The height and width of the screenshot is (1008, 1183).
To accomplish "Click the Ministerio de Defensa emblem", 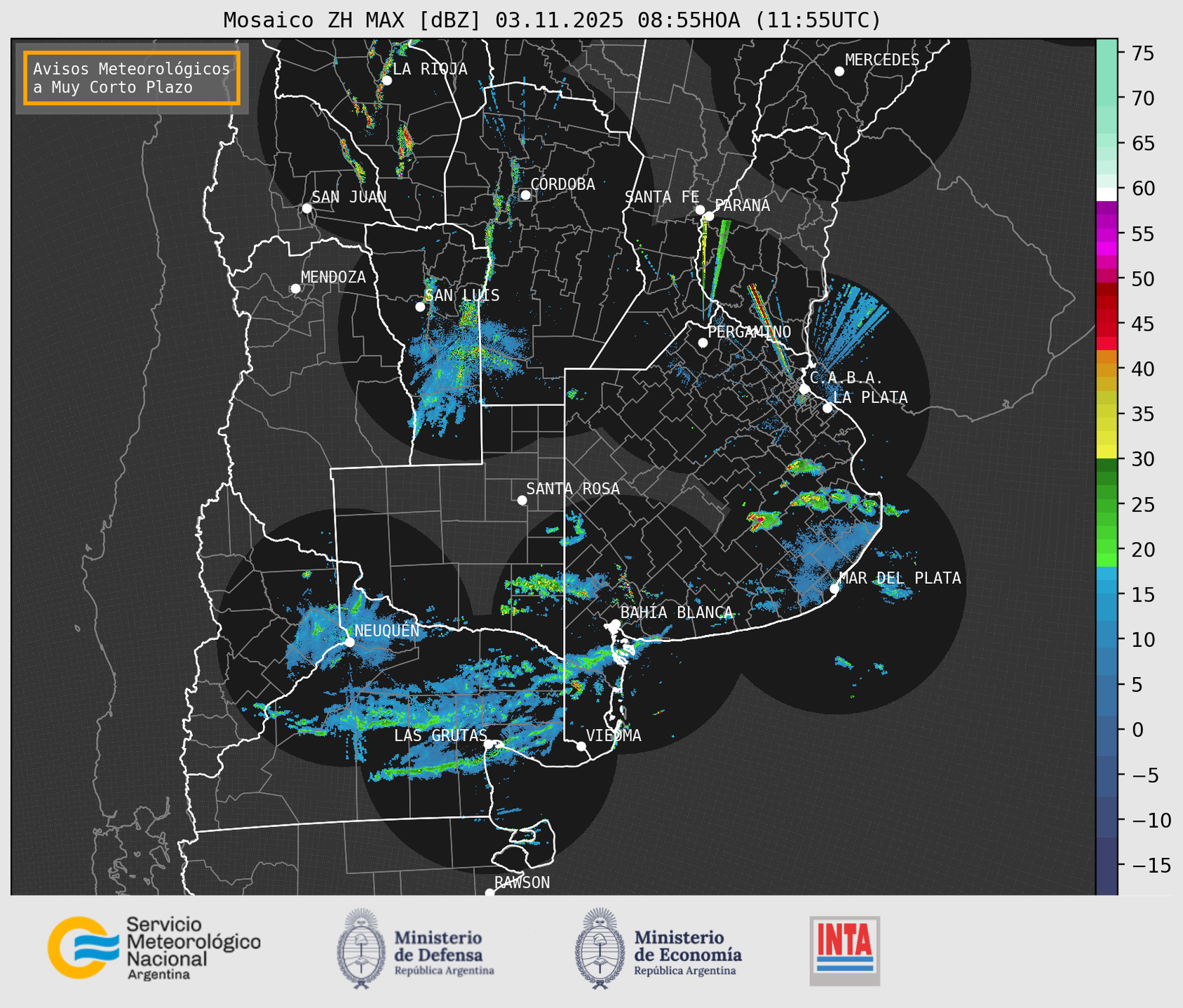I will [361, 948].
